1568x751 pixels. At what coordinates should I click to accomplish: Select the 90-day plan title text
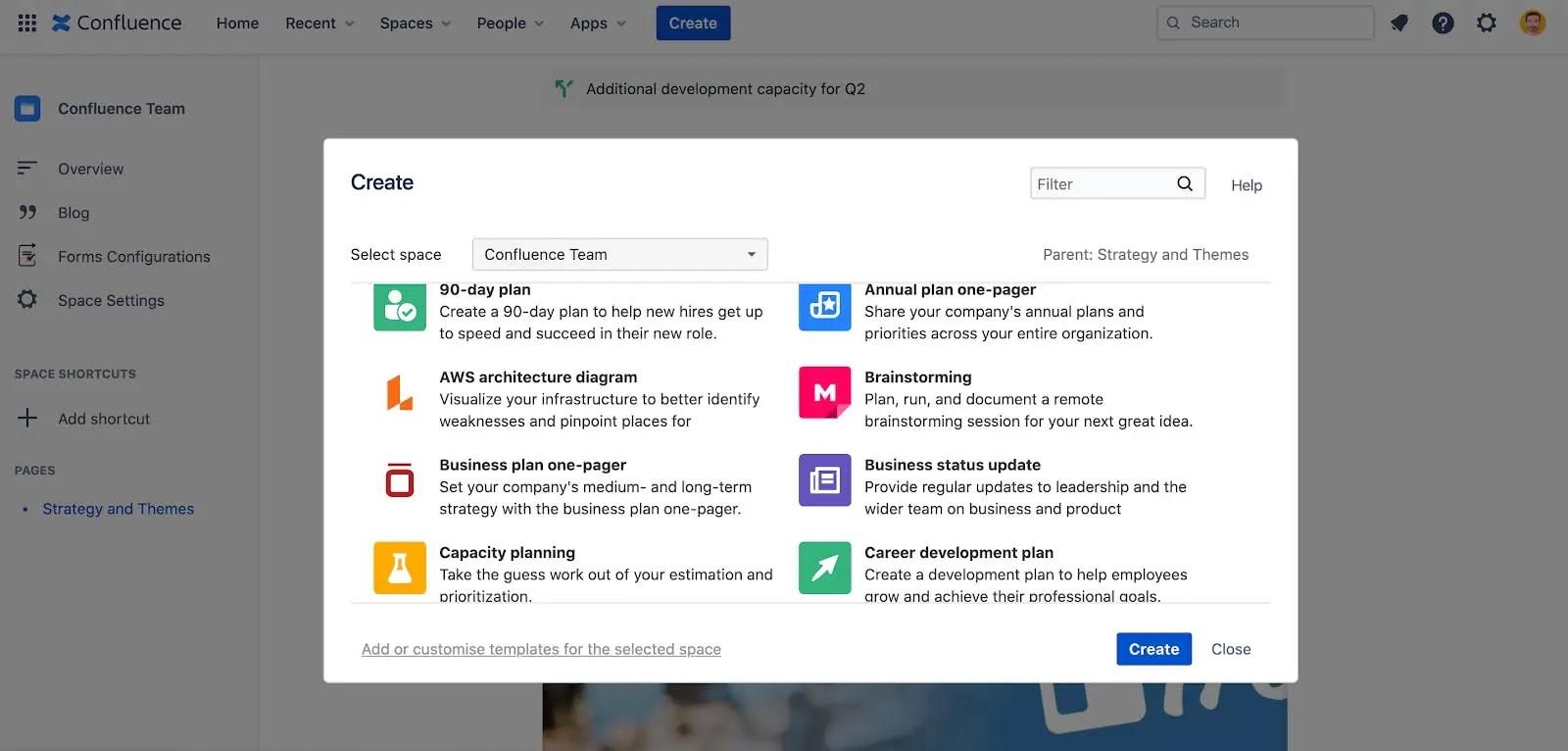tap(485, 289)
